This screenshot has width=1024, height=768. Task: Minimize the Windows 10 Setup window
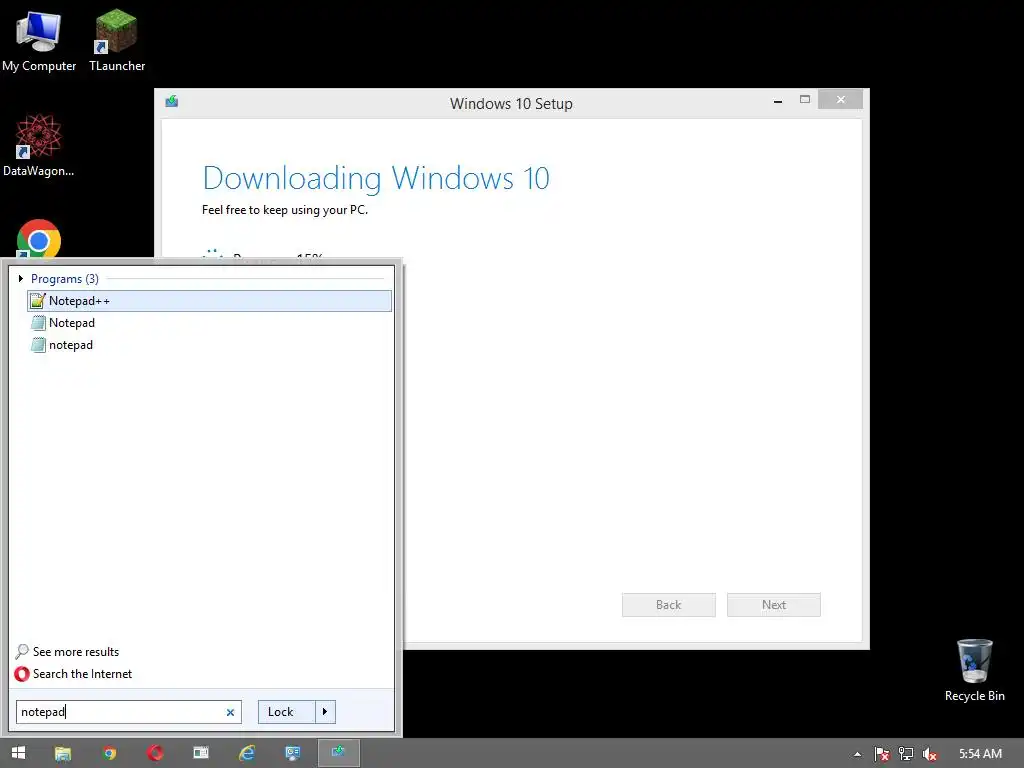pyautogui.click(x=777, y=101)
